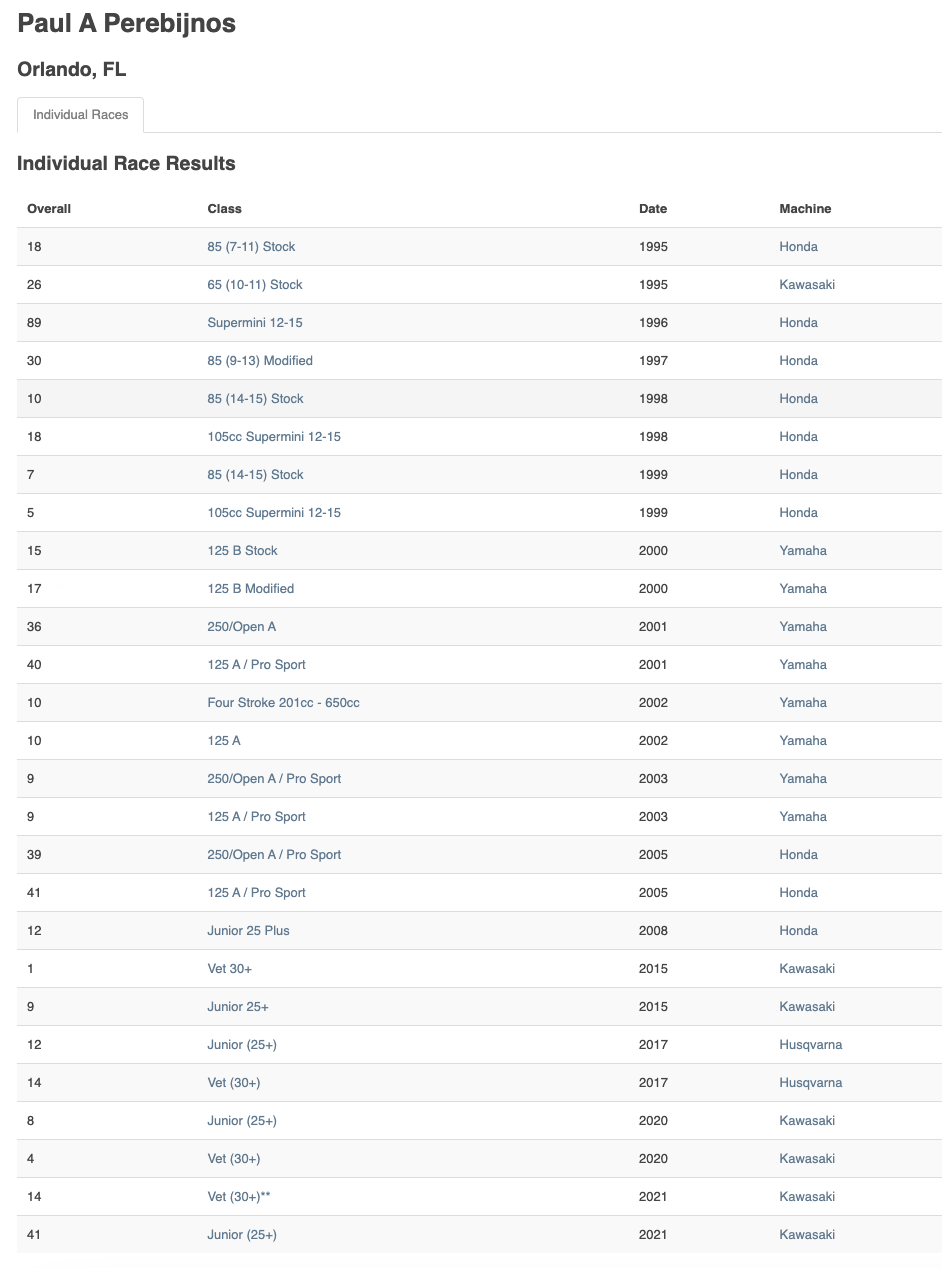
Task: Open the 250/Open A class from 2001
Action: (241, 626)
